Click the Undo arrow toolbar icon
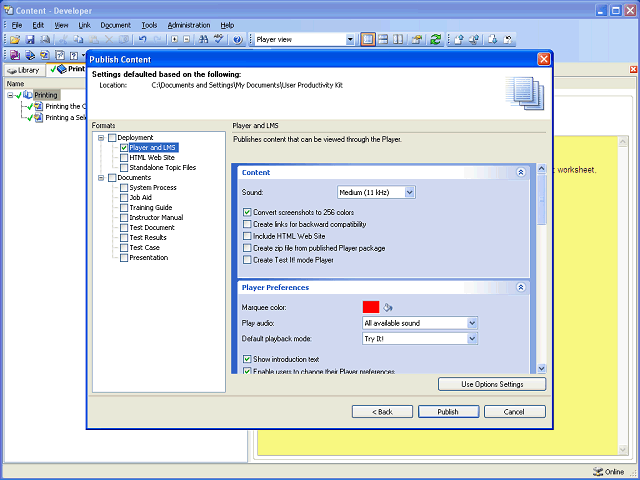This screenshot has height=480, width=640. point(142,40)
